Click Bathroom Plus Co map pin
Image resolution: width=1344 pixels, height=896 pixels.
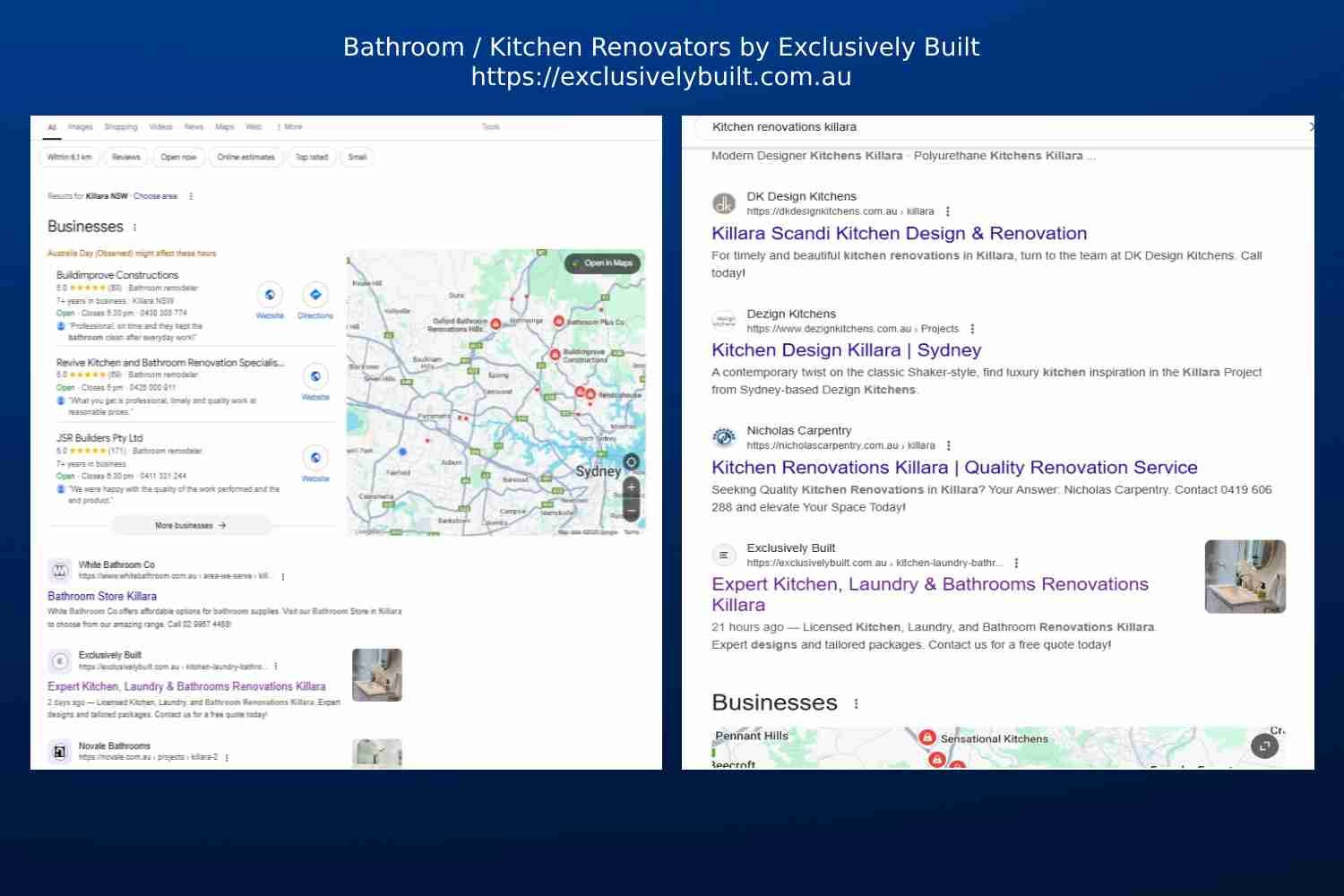coord(558,321)
